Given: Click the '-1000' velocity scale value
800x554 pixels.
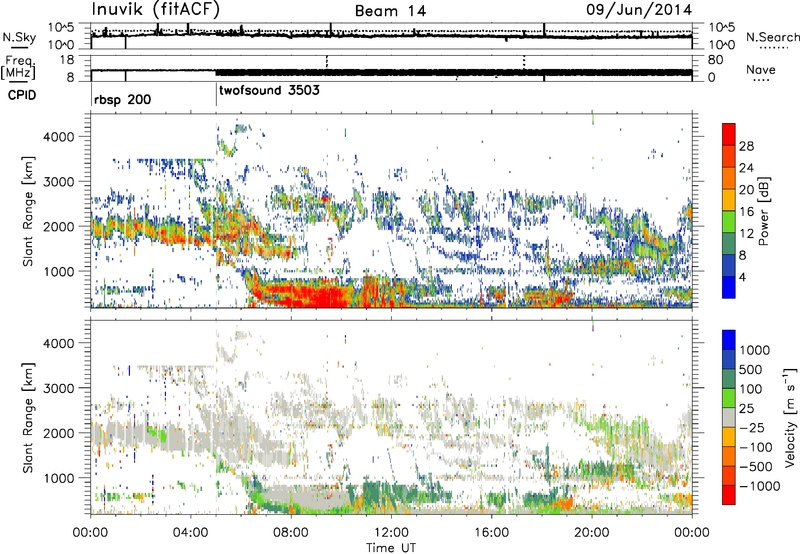Looking at the screenshot, I should coord(759,486).
